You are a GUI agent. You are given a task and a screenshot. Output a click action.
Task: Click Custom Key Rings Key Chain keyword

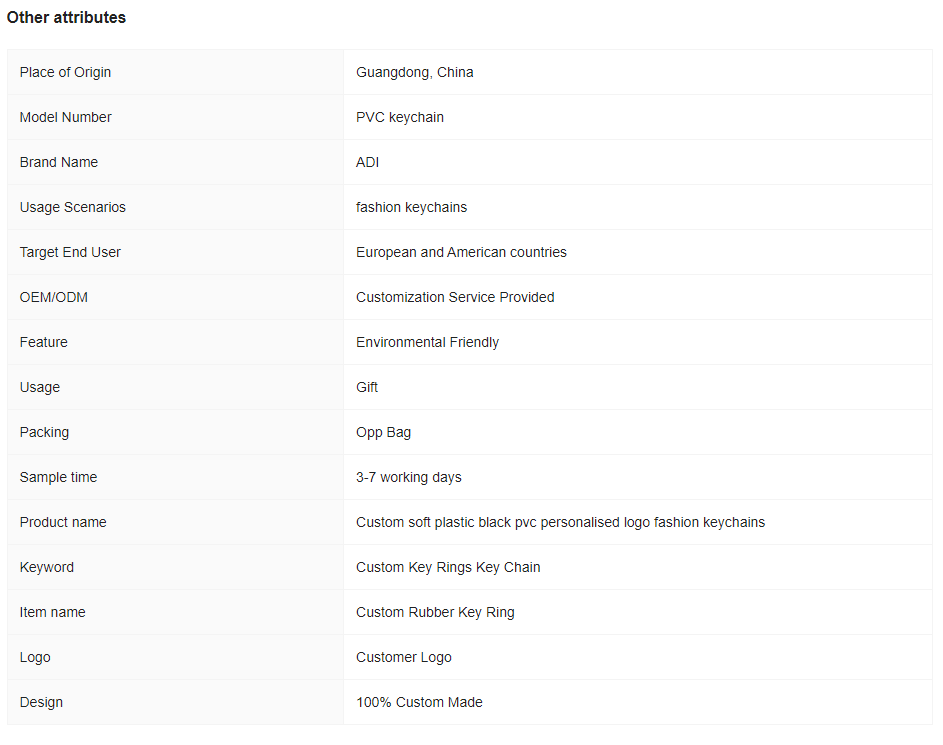[x=447, y=568]
